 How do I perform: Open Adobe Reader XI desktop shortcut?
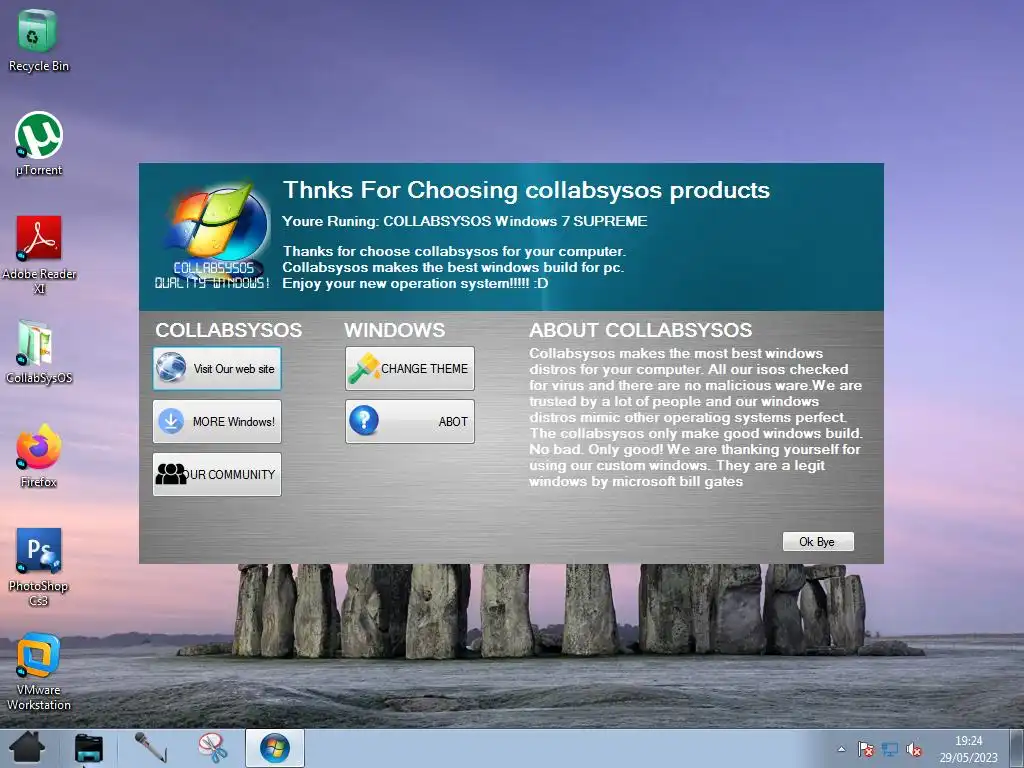coord(39,255)
